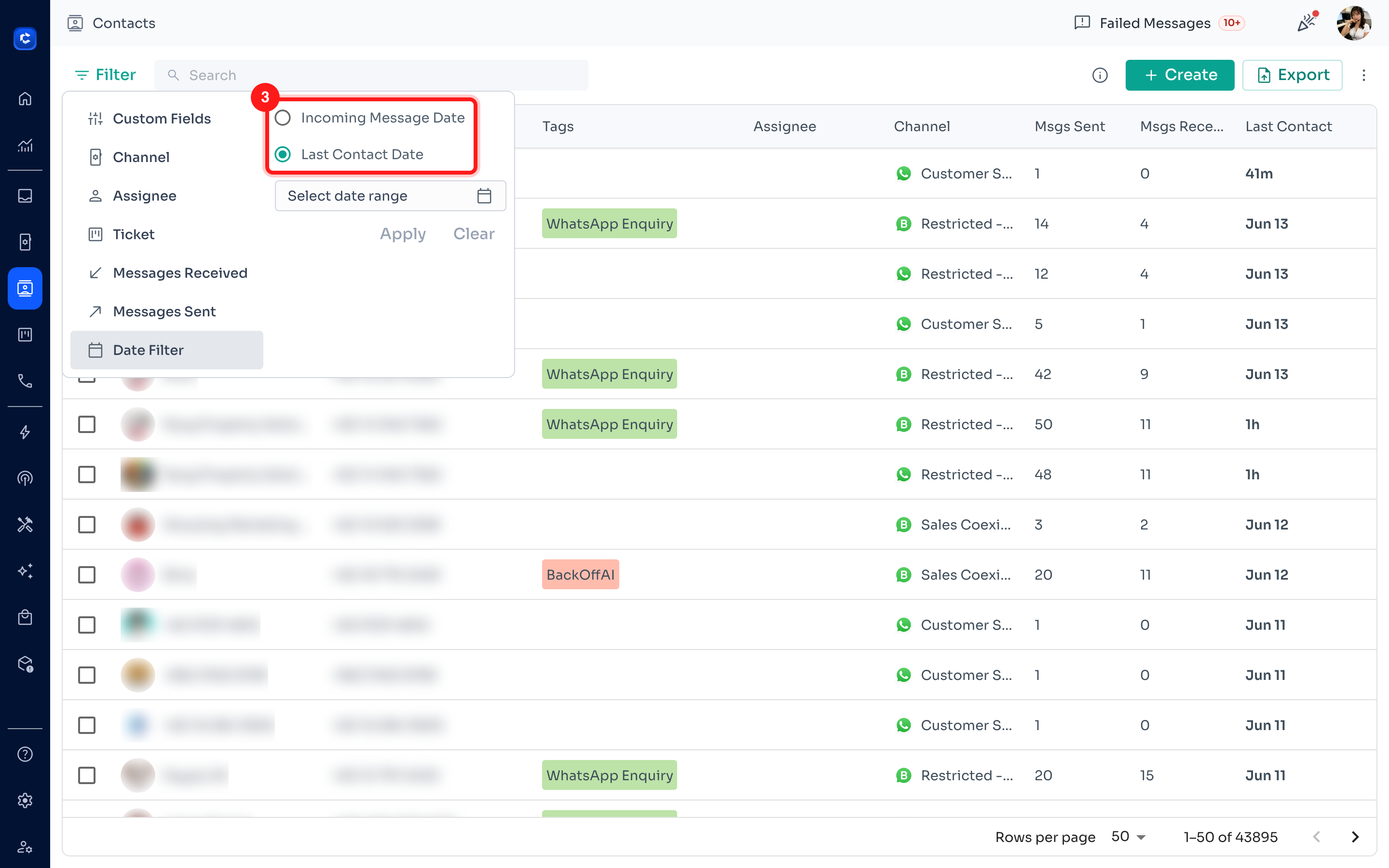Screen dimensions: 1389x868
Task: Check the Sales Coexi row with 3 sent
Action: [87, 525]
